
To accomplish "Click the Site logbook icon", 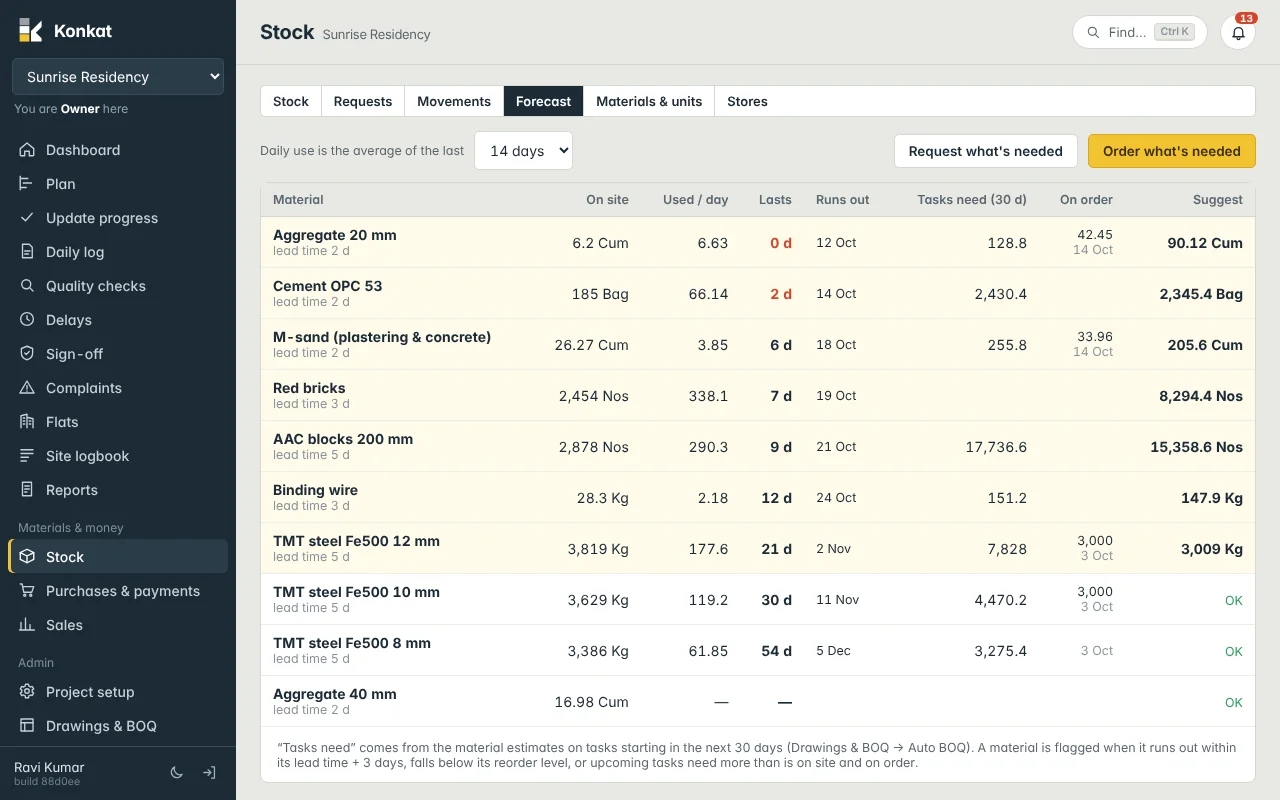I will [27, 456].
